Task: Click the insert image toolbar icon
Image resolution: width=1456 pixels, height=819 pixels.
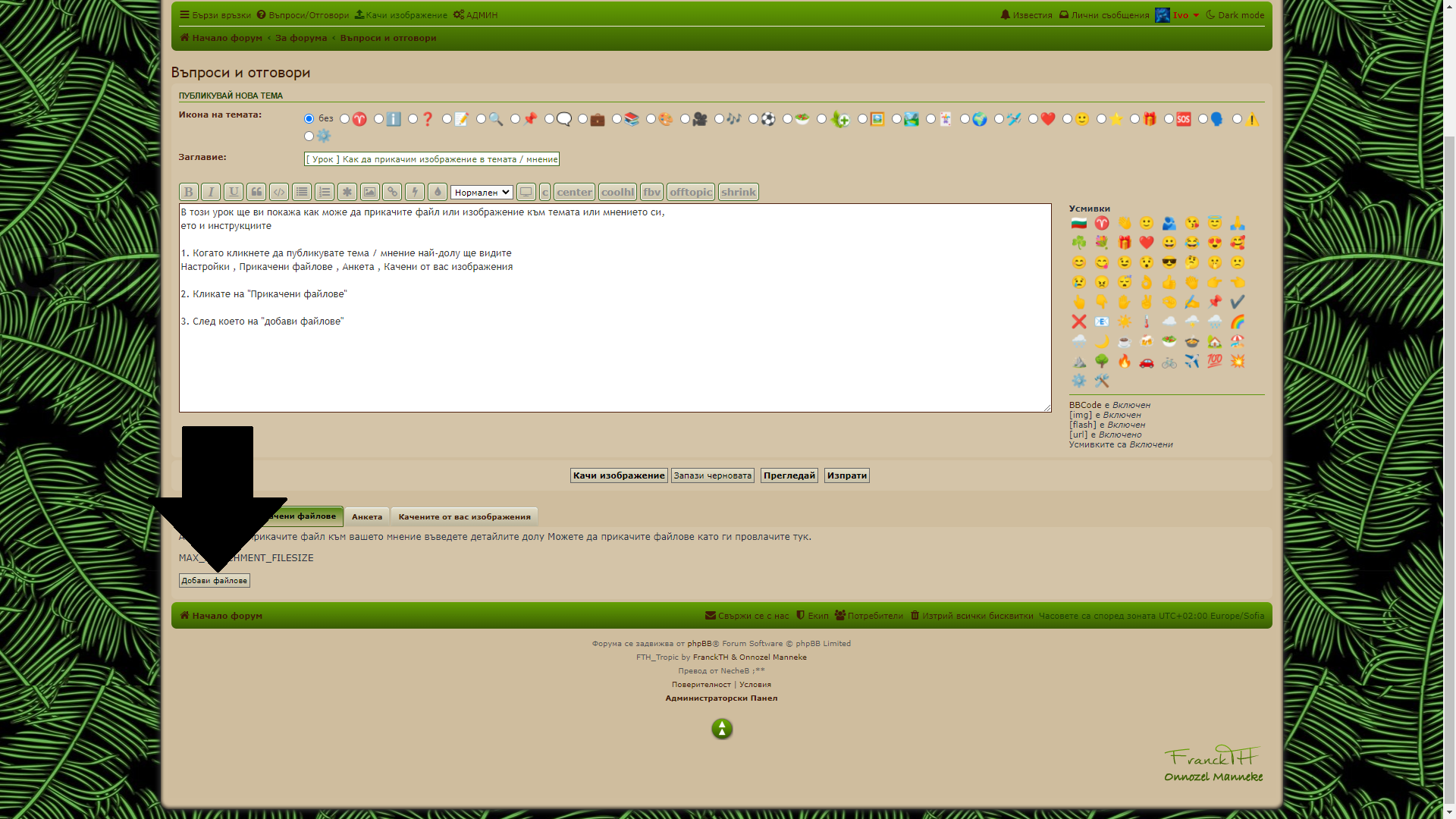Action: click(x=369, y=192)
